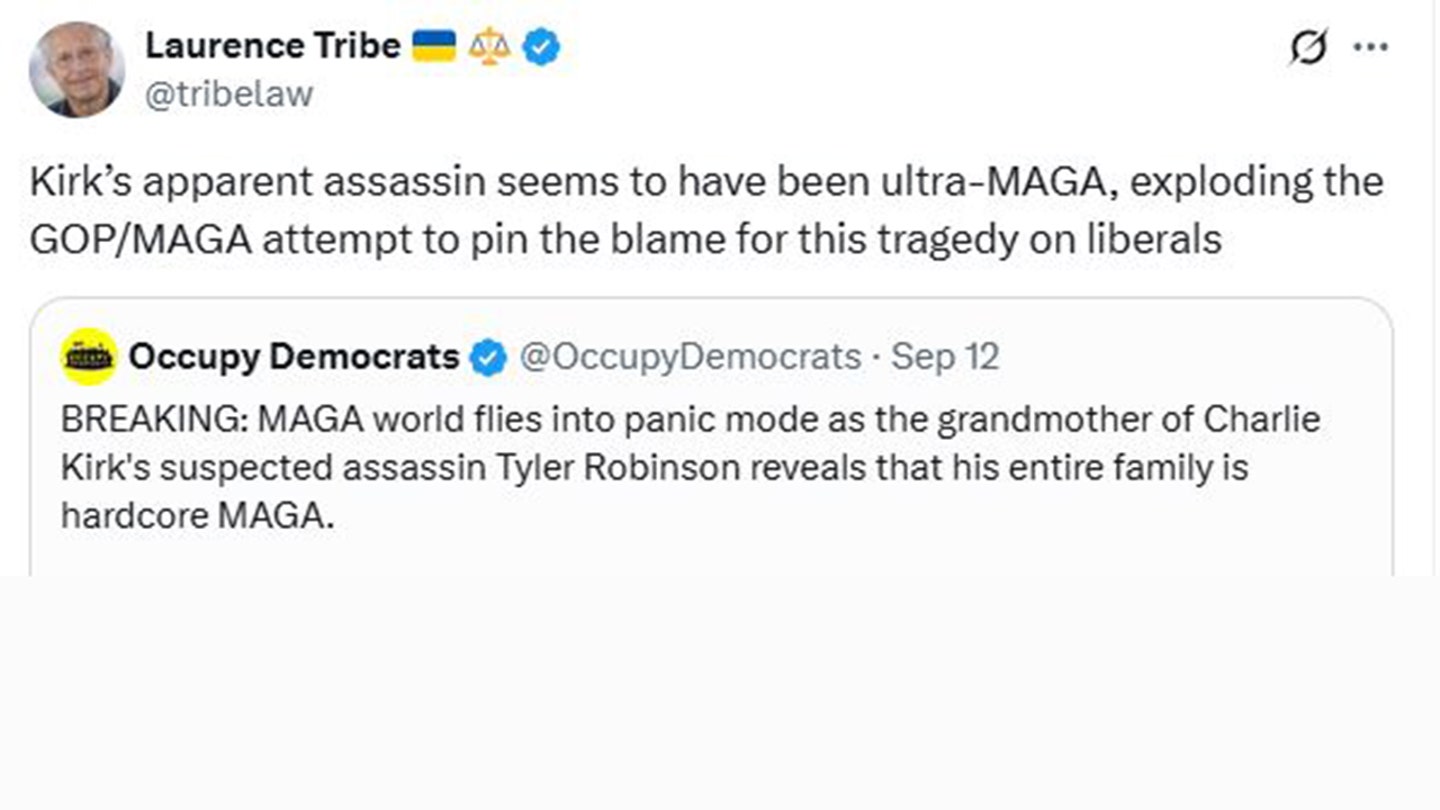Open the three-dot more options menu
Image resolution: width=1440 pixels, height=810 pixels.
(x=1370, y=47)
